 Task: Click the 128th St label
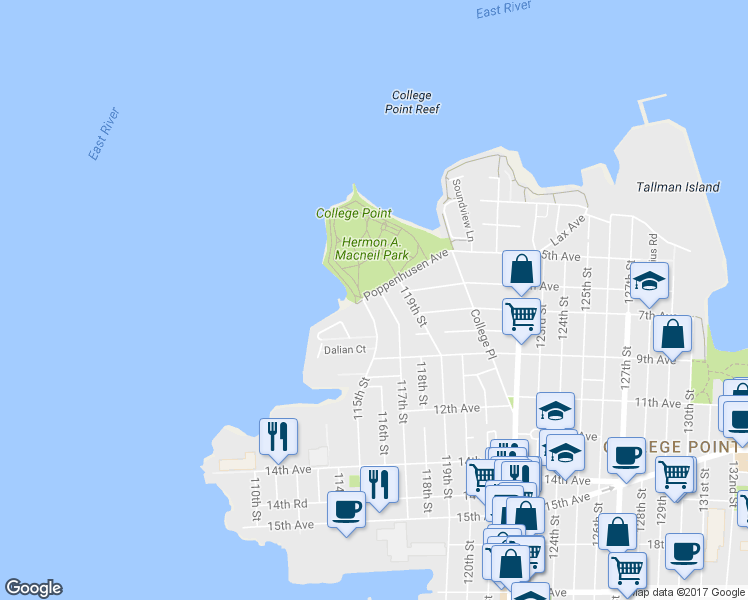[641, 509]
